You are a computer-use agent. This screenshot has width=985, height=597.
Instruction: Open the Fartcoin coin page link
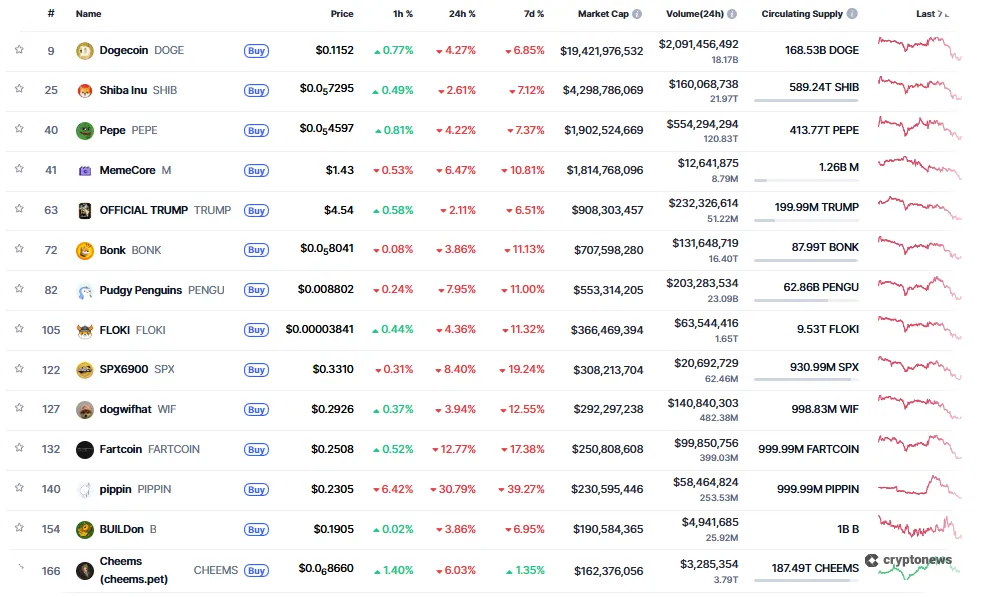coord(121,450)
